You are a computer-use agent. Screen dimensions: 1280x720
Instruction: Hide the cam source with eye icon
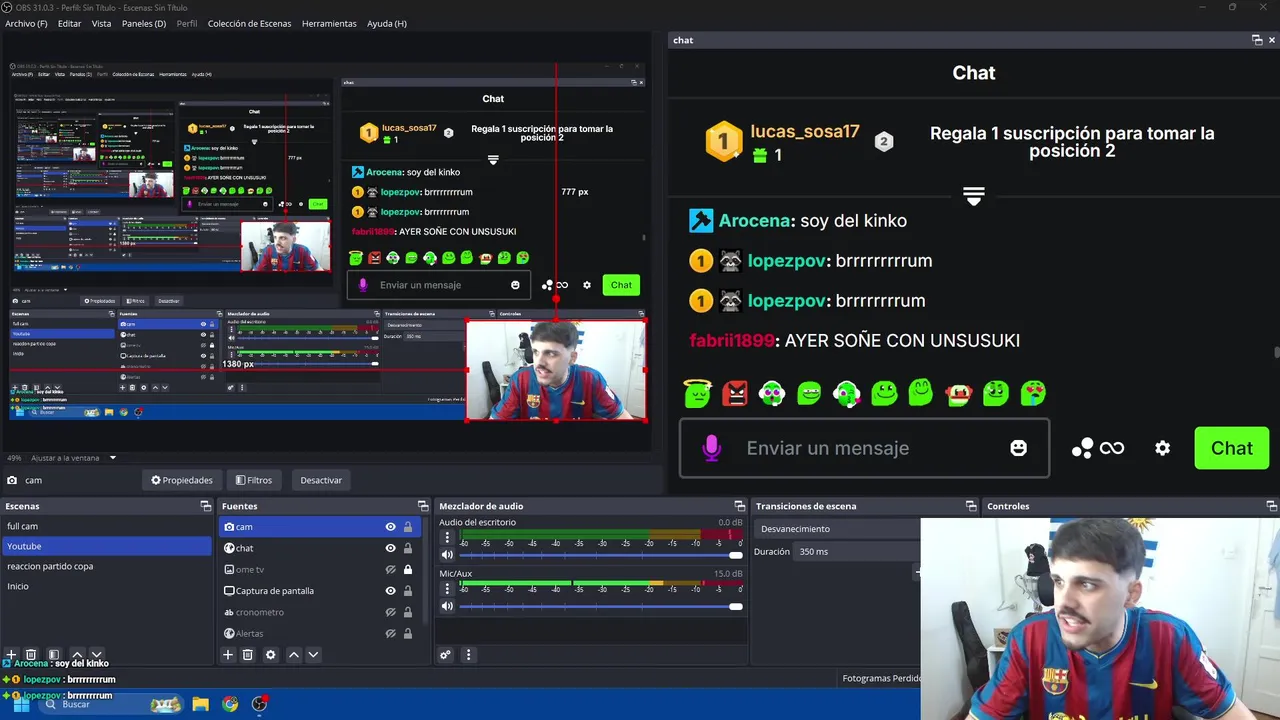click(x=391, y=527)
